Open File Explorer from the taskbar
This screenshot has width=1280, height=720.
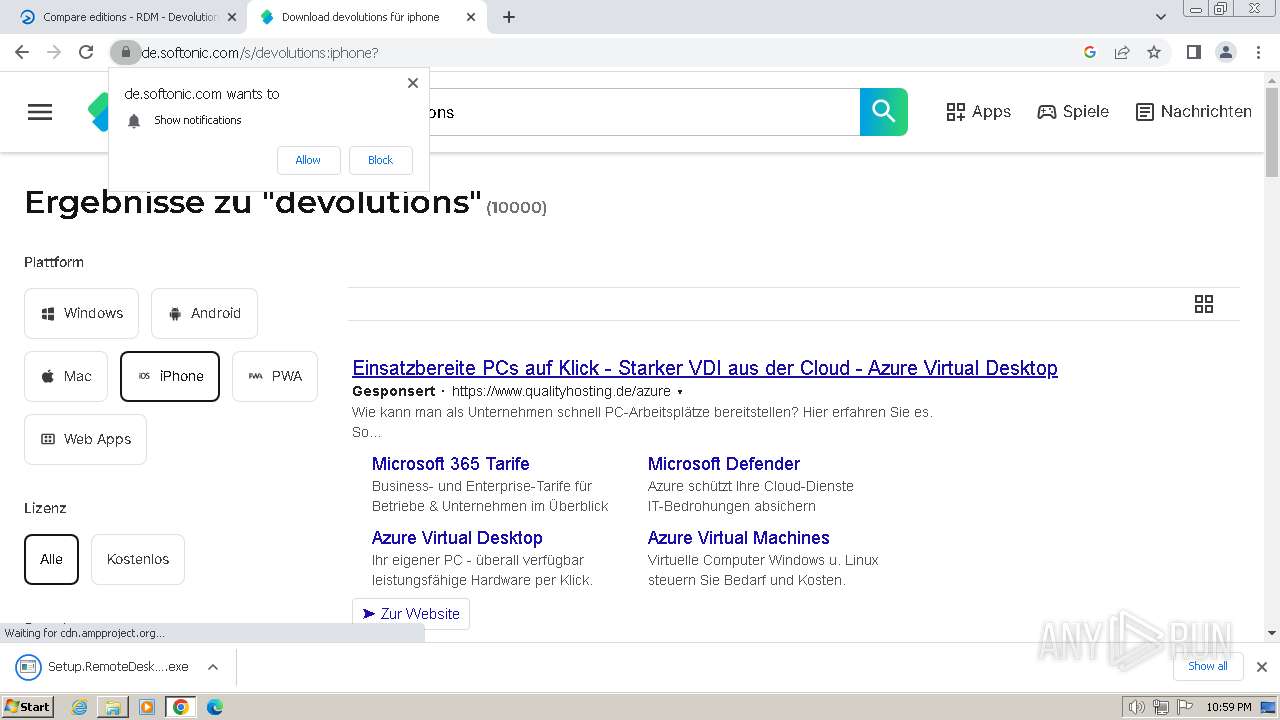point(113,707)
